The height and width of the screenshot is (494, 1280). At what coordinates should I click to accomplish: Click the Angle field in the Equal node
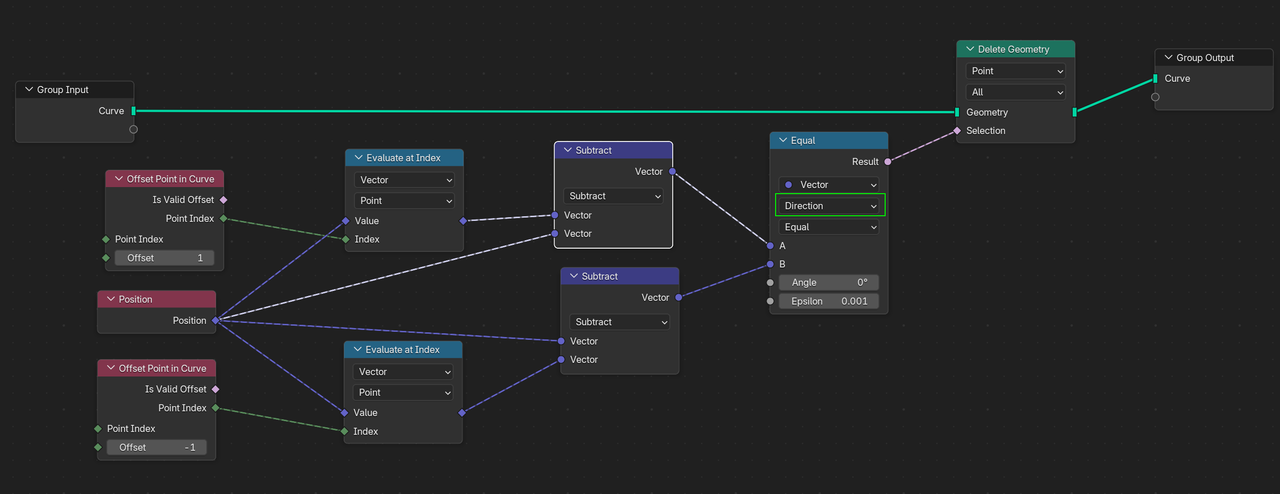point(829,283)
